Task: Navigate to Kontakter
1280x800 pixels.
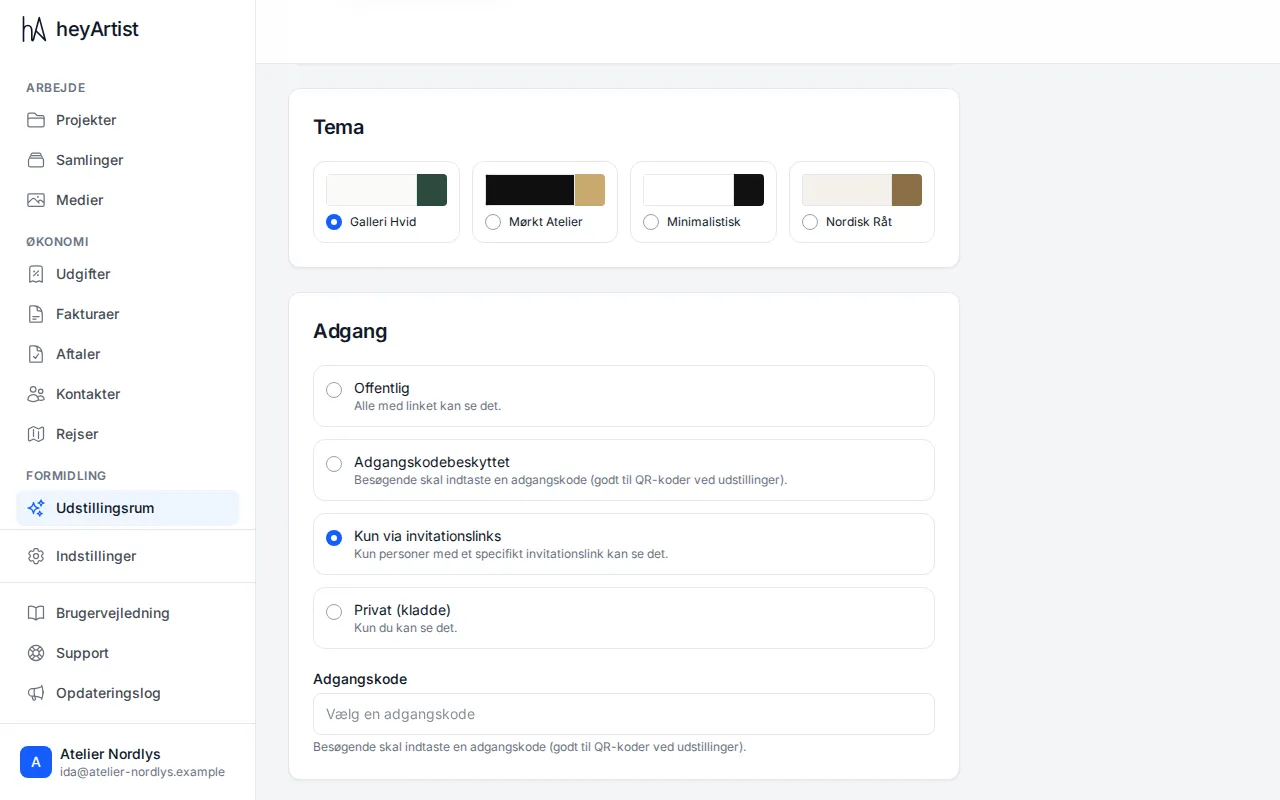Action: (x=128, y=394)
